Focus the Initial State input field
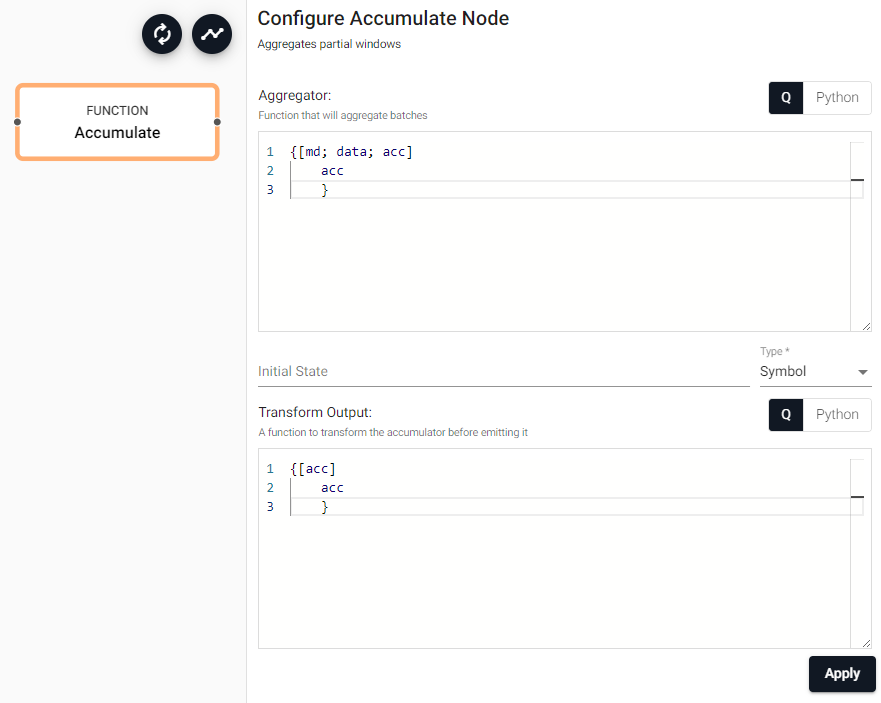Screen dimensions: 881x703 point(503,371)
